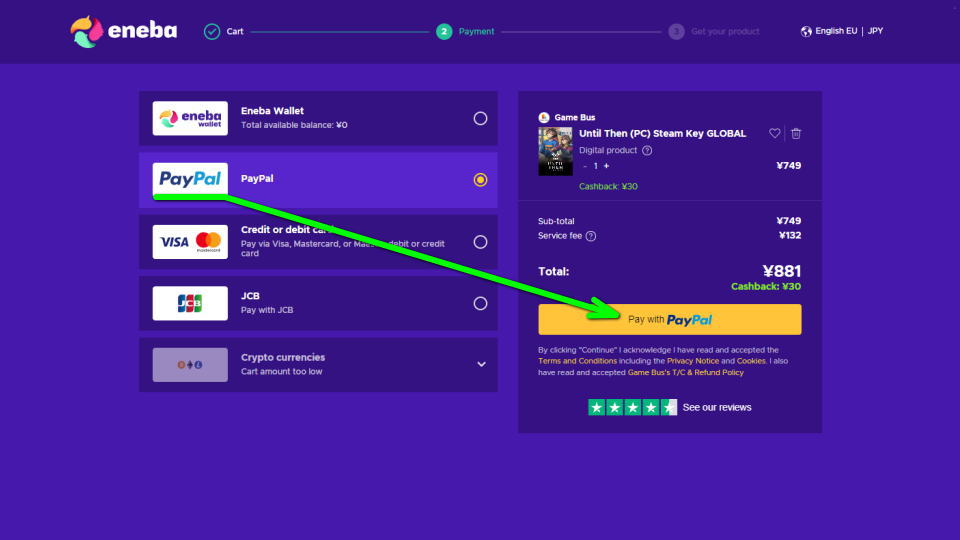Screen dimensions: 960x540
Task: Select the Credit or debit card radio button
Action: tap(480, 242)
